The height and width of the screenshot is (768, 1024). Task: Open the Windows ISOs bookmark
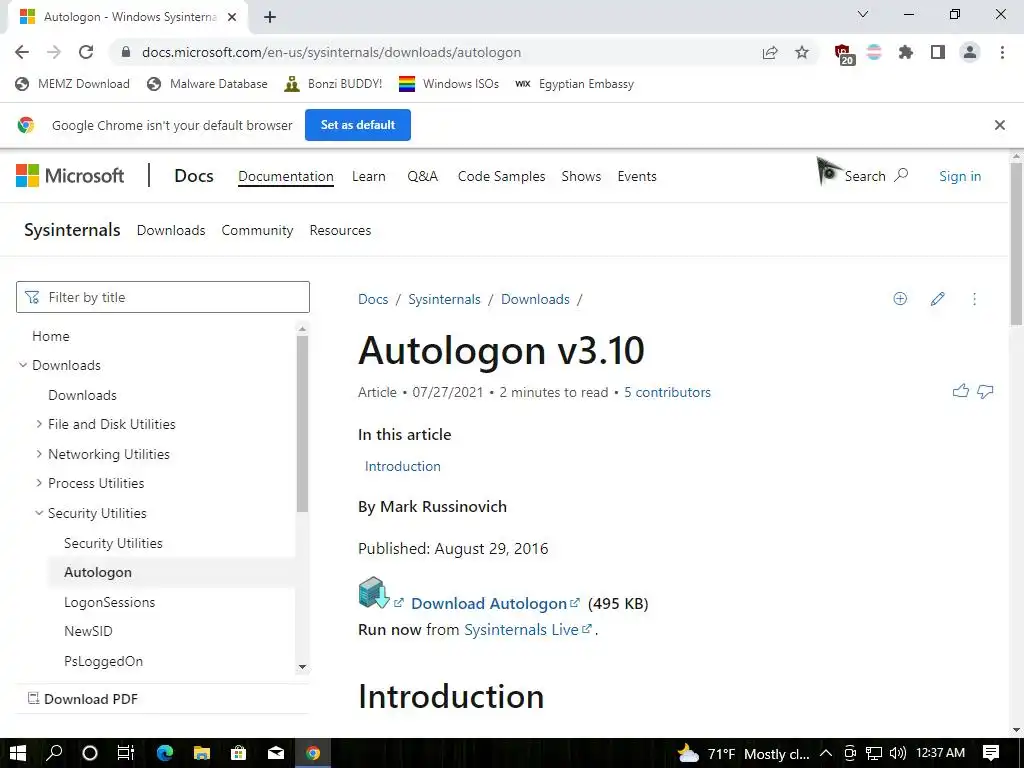click(449, 84)
